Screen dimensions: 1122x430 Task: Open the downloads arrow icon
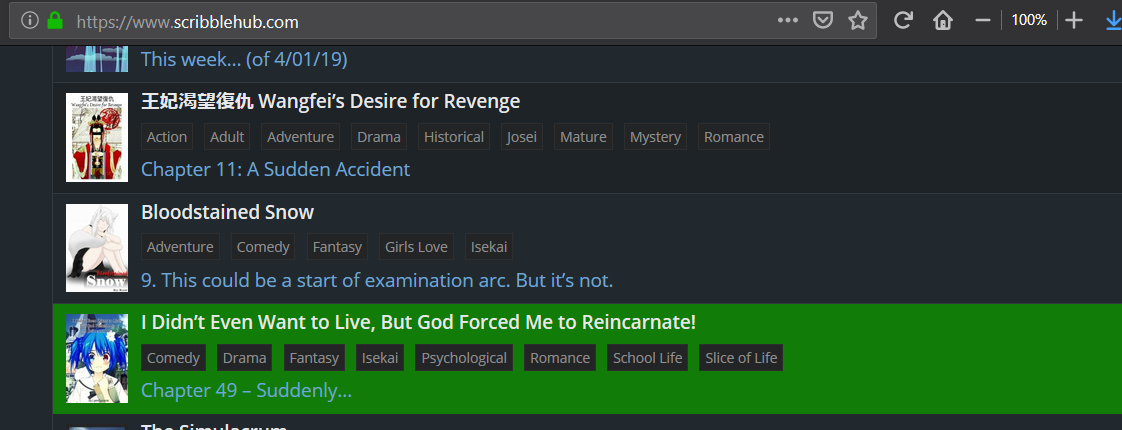[x=1113, y=21]
